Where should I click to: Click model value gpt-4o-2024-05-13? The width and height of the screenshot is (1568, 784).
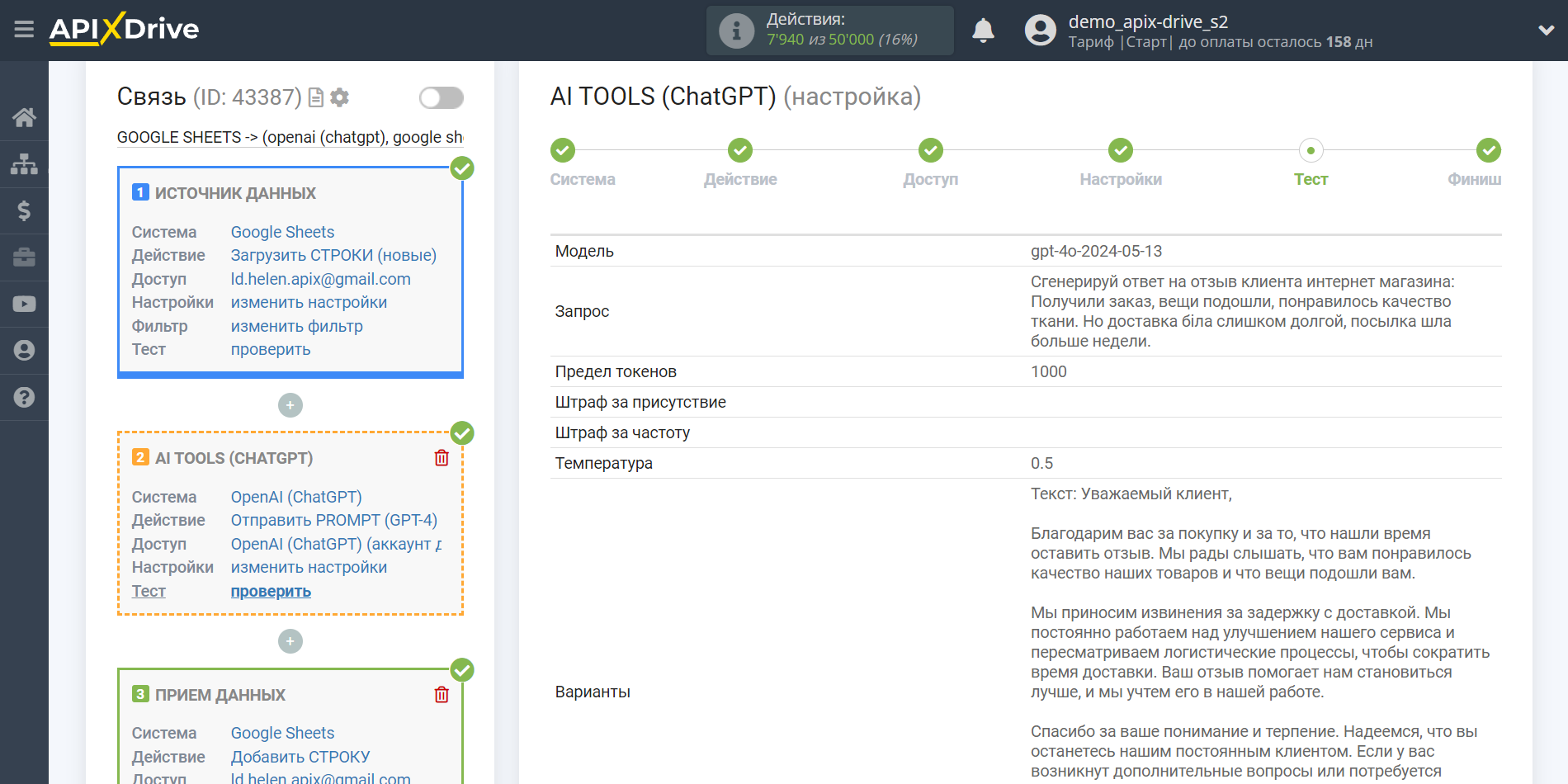pyautogui.click(x=1096, y=251)
